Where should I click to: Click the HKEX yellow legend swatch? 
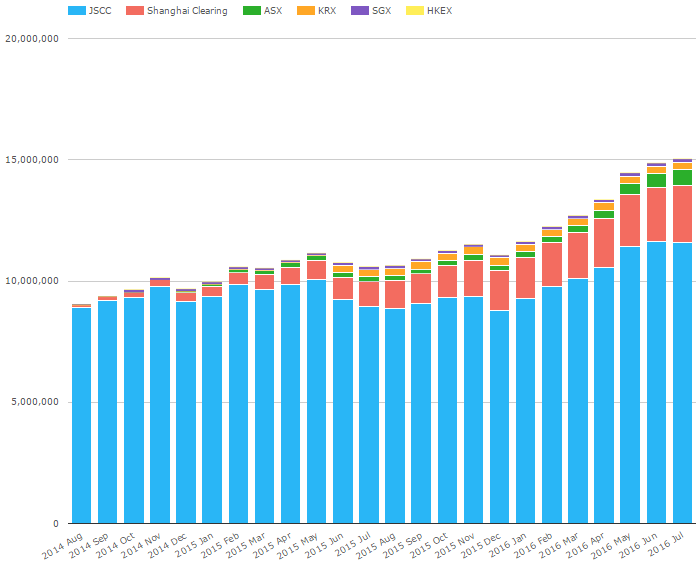point(415,11)
